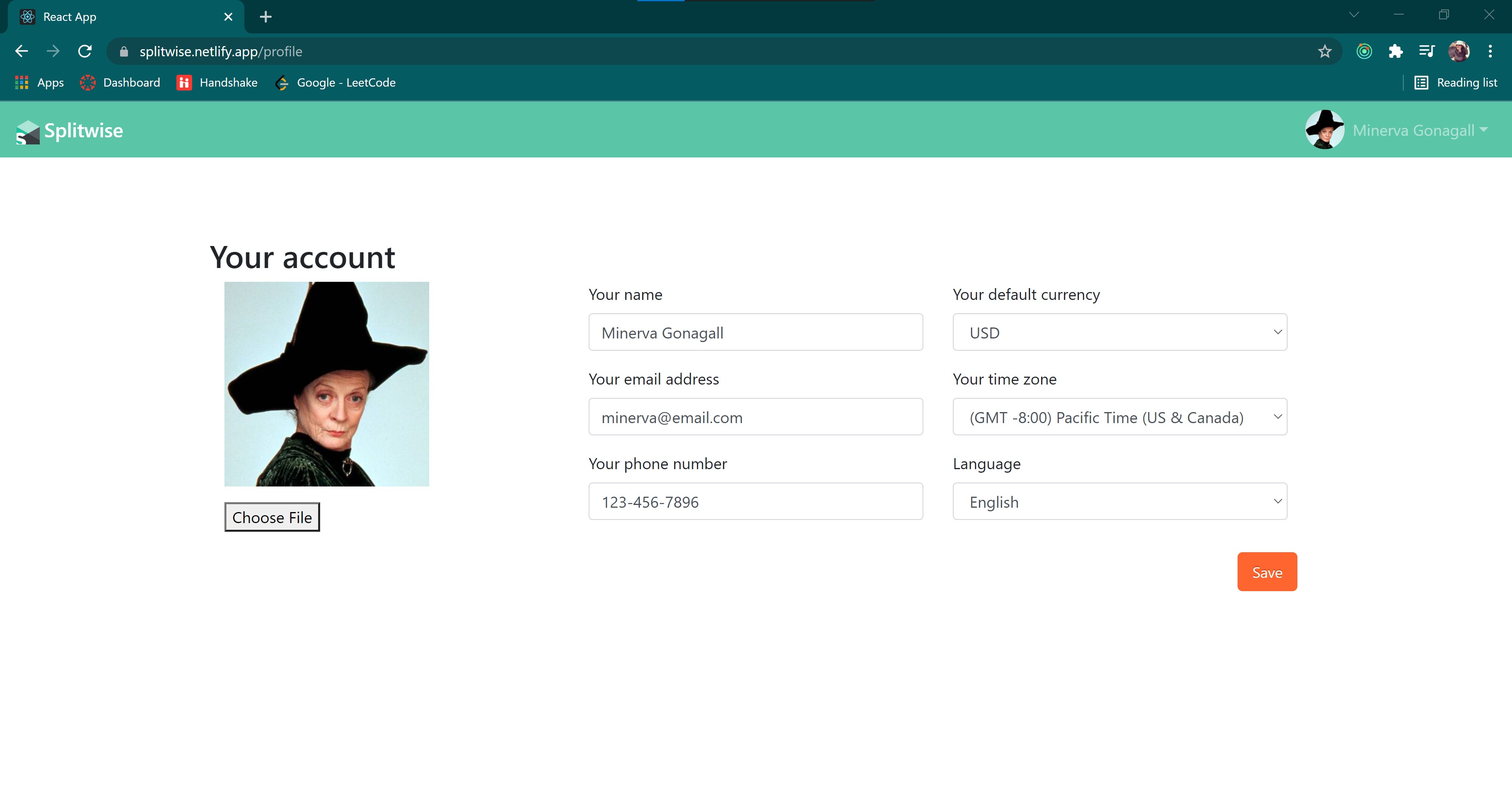Click the browser reload icon
Viewport: 1512px width, 810px height.
85,52
